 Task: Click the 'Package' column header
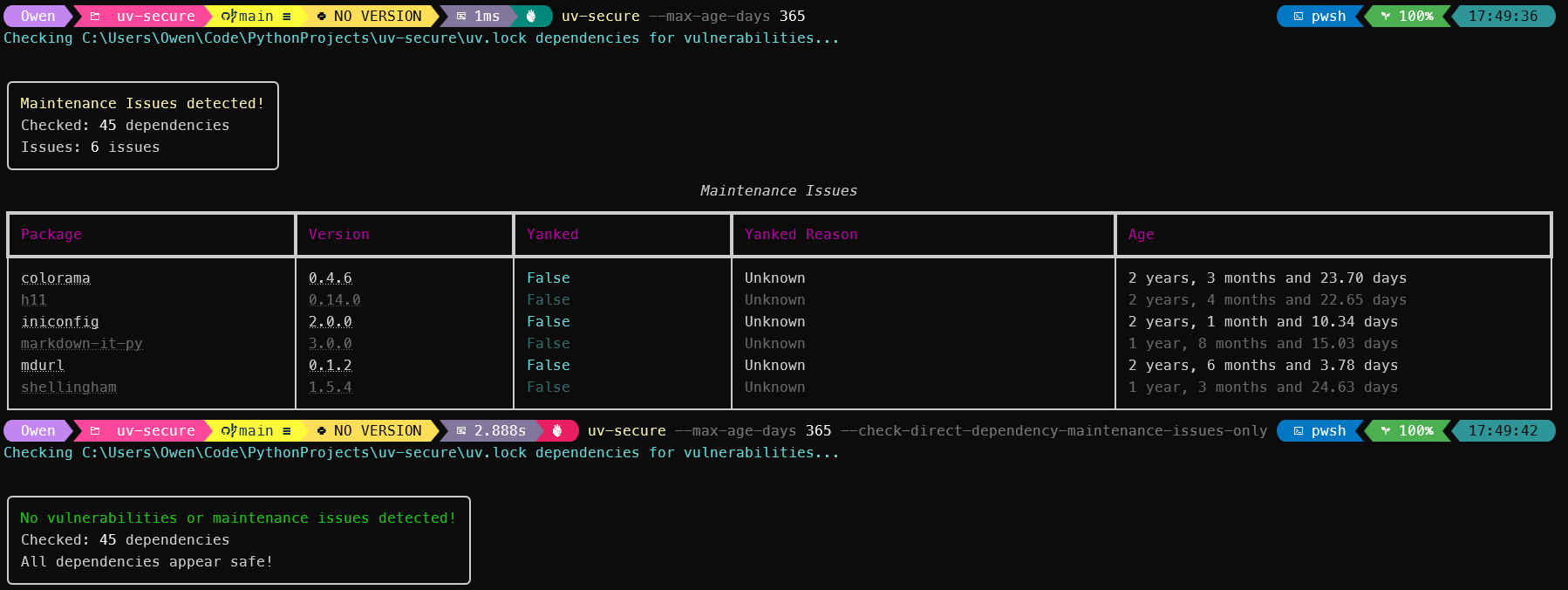click(x=51, y=235)
